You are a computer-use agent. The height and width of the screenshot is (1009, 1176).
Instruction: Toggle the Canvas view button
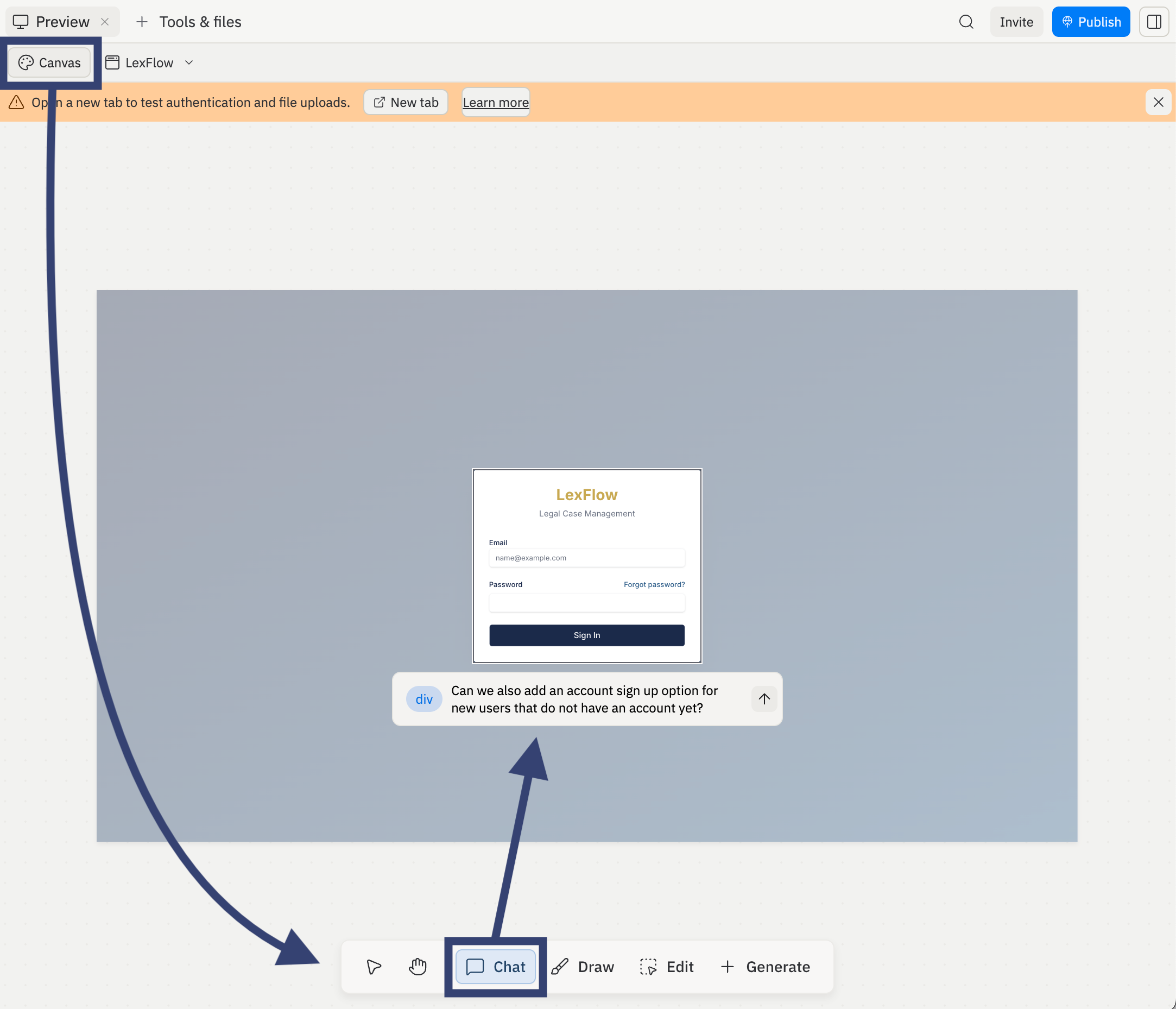49,62
